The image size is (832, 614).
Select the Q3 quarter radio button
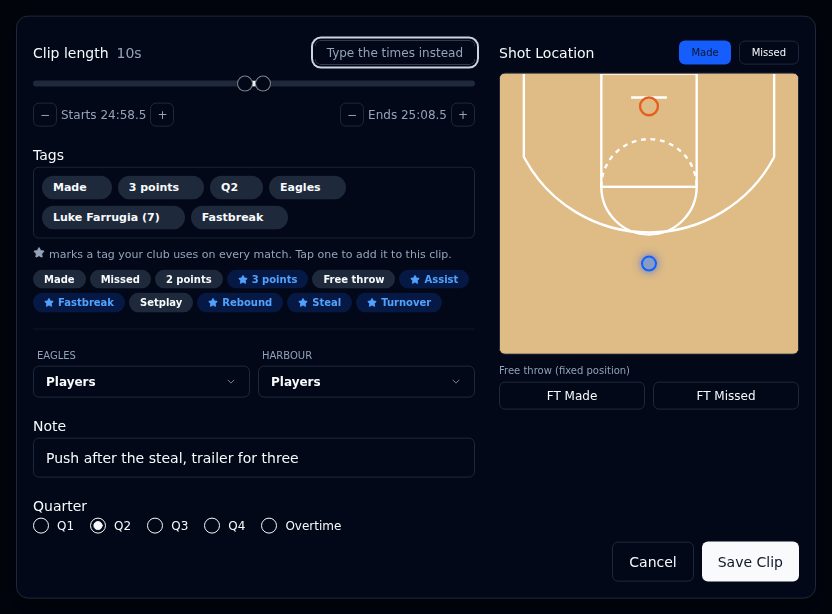coord(155,525)
